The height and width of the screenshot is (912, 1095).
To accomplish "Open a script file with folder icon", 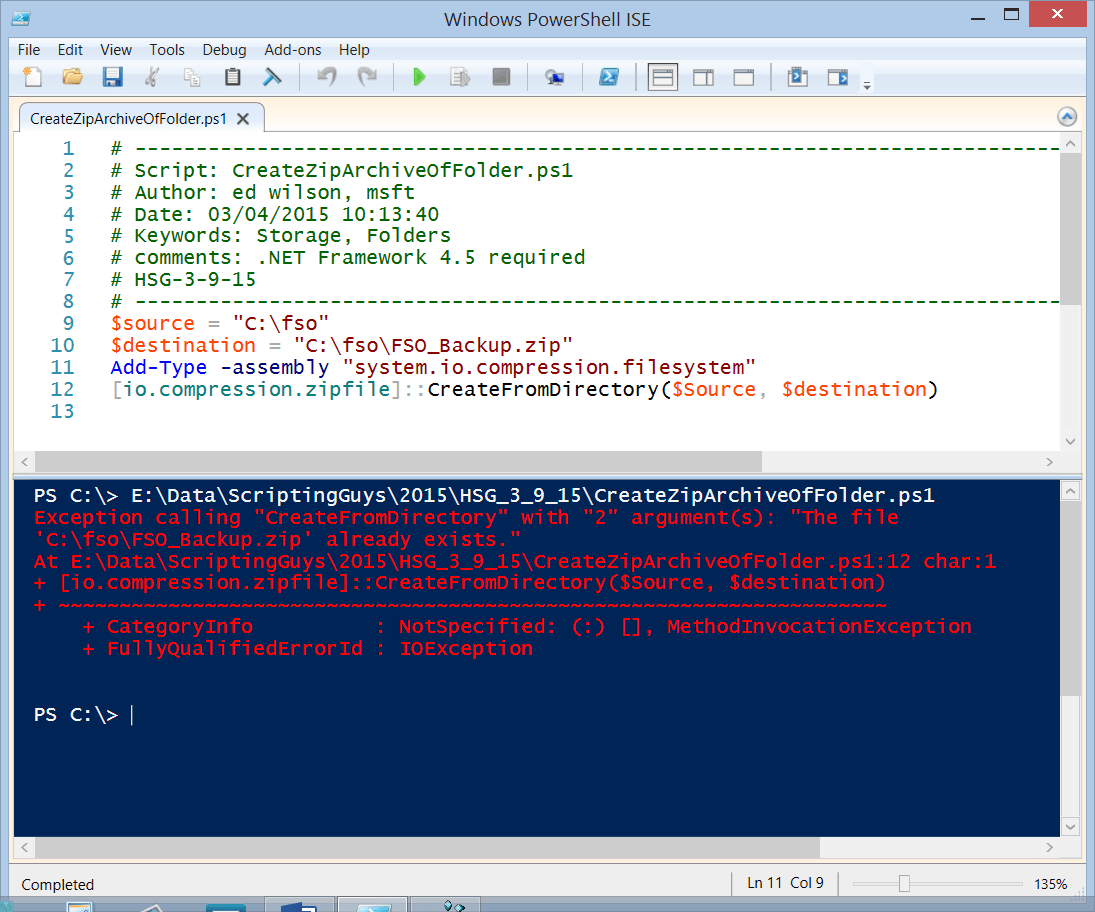I will click(72, 77).
